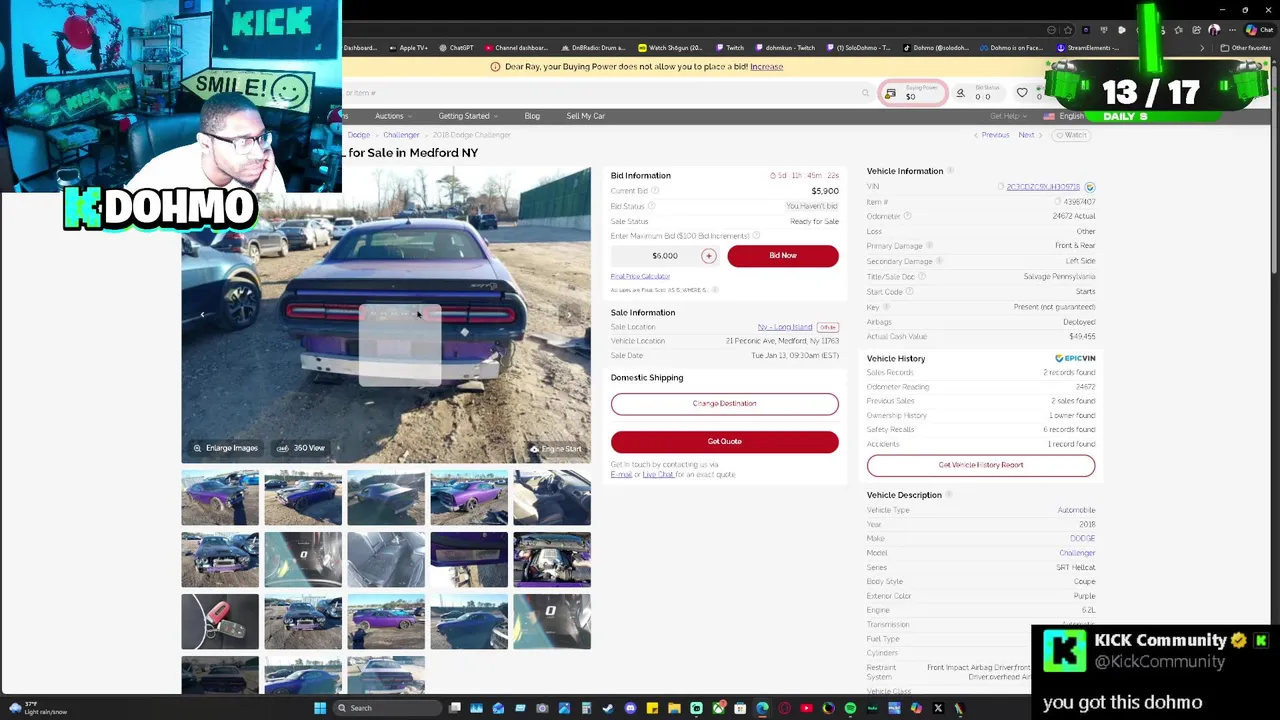This screenshot has height=720, width=1280.
Task: Click the Engine Start button on photo
Action: point(555,449)
